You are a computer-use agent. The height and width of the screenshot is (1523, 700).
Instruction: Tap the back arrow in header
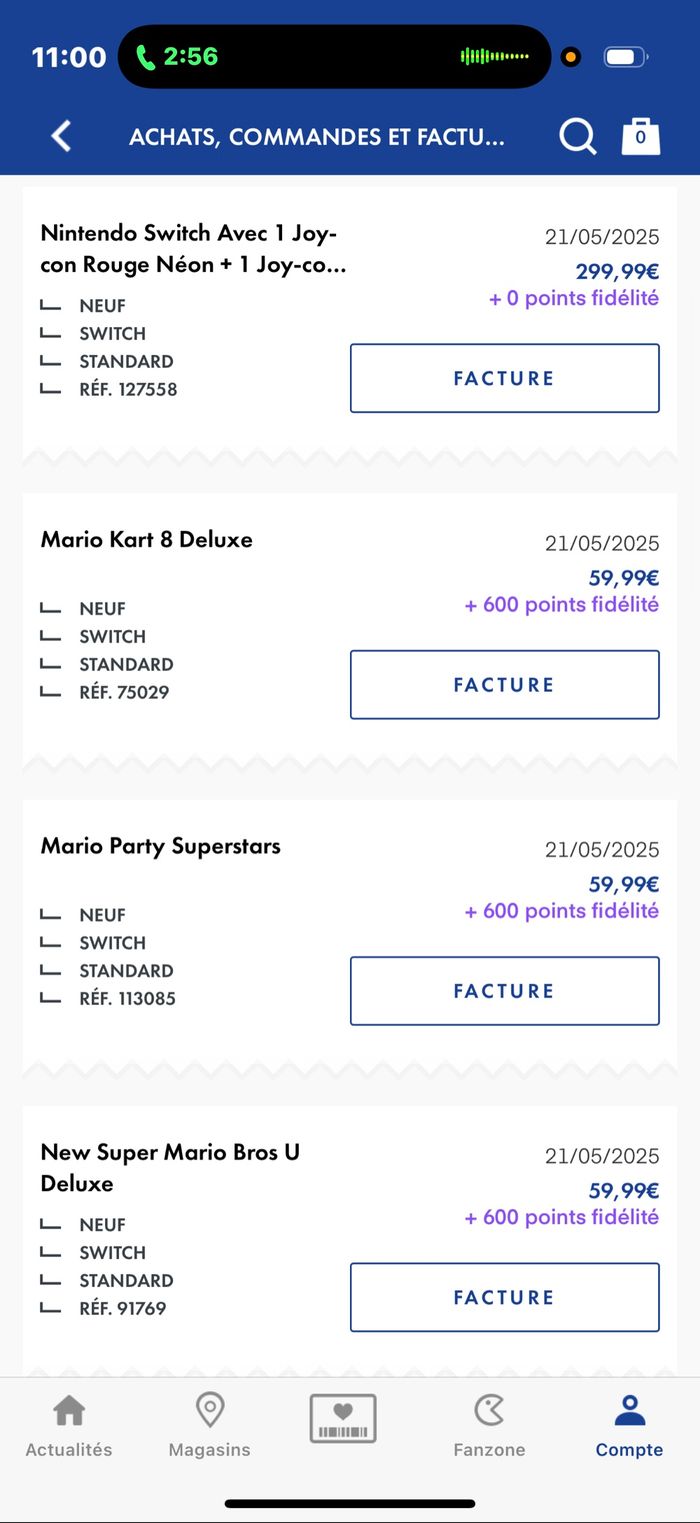(x=62, y=136)
